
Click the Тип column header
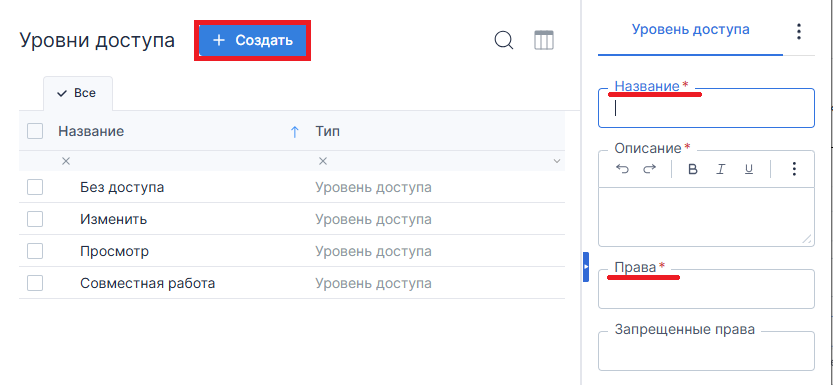327,131
